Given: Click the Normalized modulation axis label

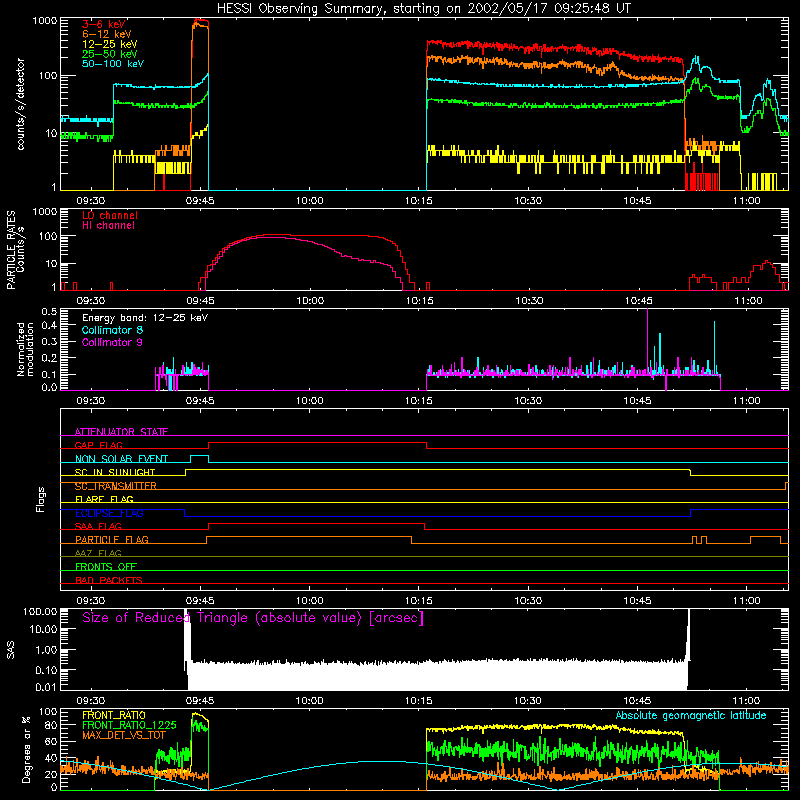Looking at the screenshot, I should point(25,349).
